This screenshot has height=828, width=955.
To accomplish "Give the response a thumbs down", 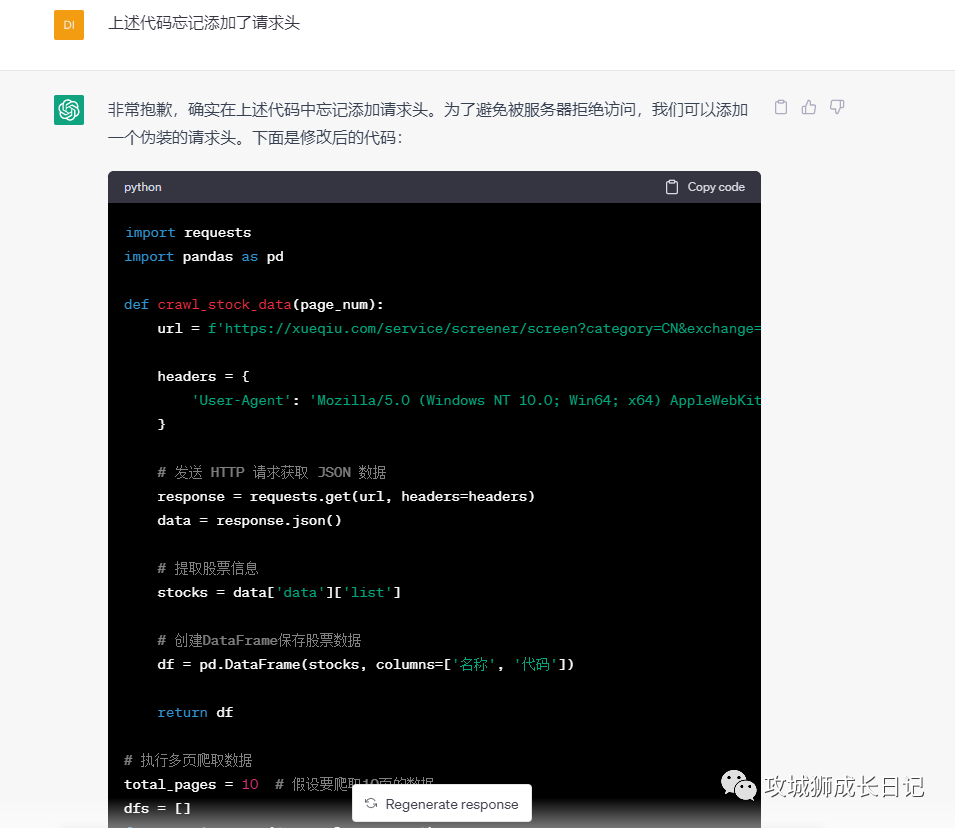I will (837, 107).
